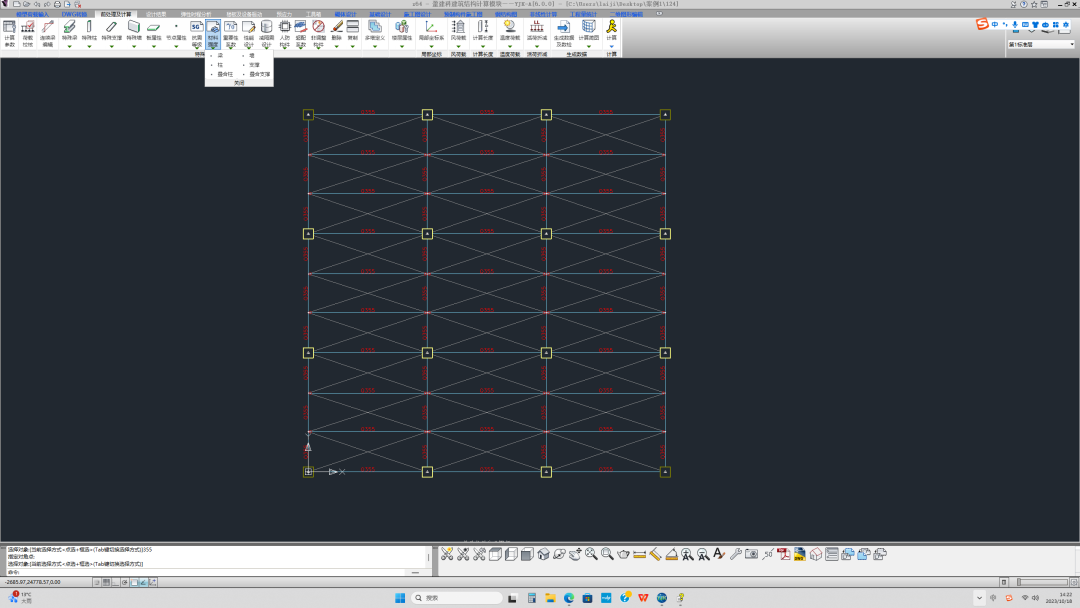Open the 板属性 slab property tool
Viewport: 1080px width, 608px height.
pos(154,31)
